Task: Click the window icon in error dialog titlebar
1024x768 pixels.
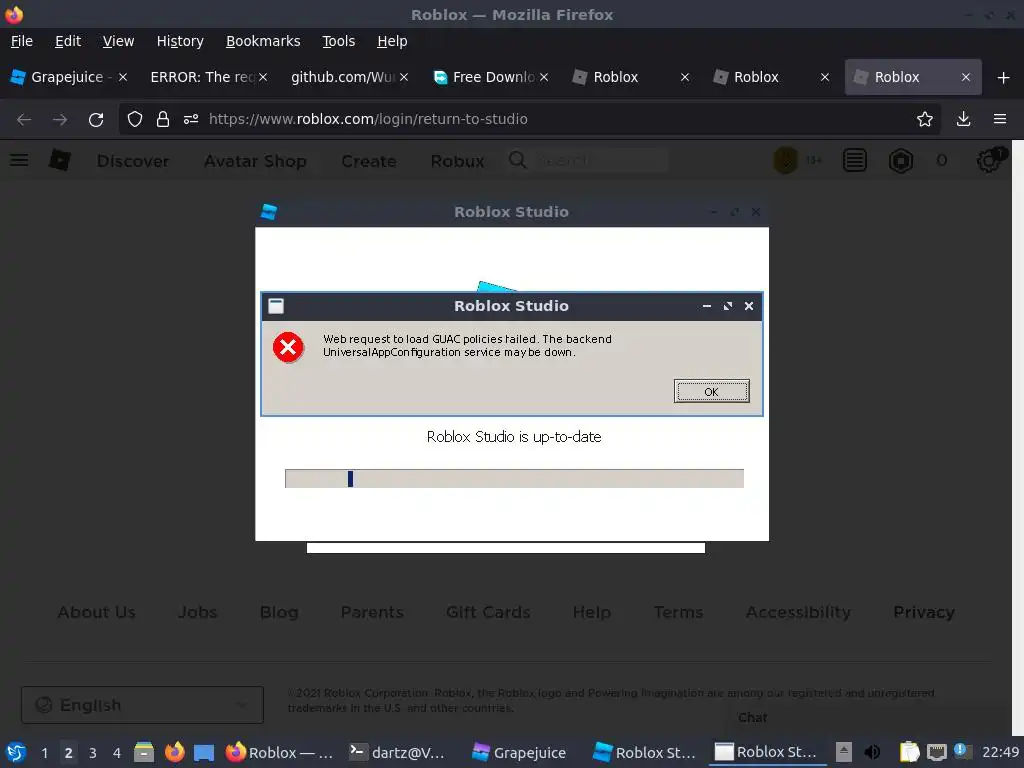Action: [x=276, y=306]
